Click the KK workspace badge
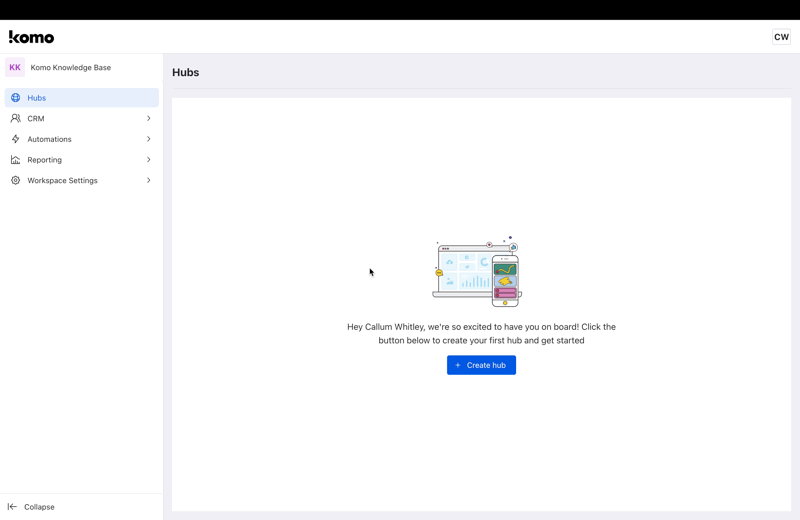The height and width of the screenshot is (520, 800). point(15,68)
